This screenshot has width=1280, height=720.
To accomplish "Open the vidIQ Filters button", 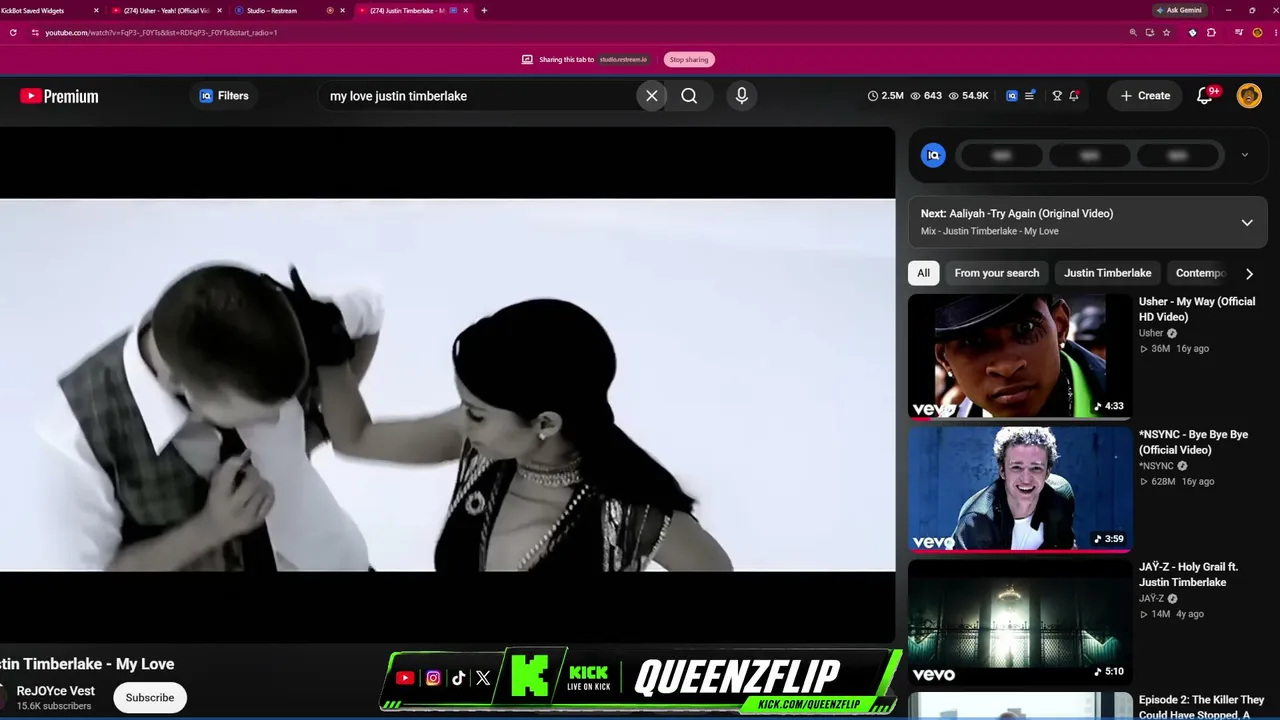I will pyautogui.click(x=224, y=96).
